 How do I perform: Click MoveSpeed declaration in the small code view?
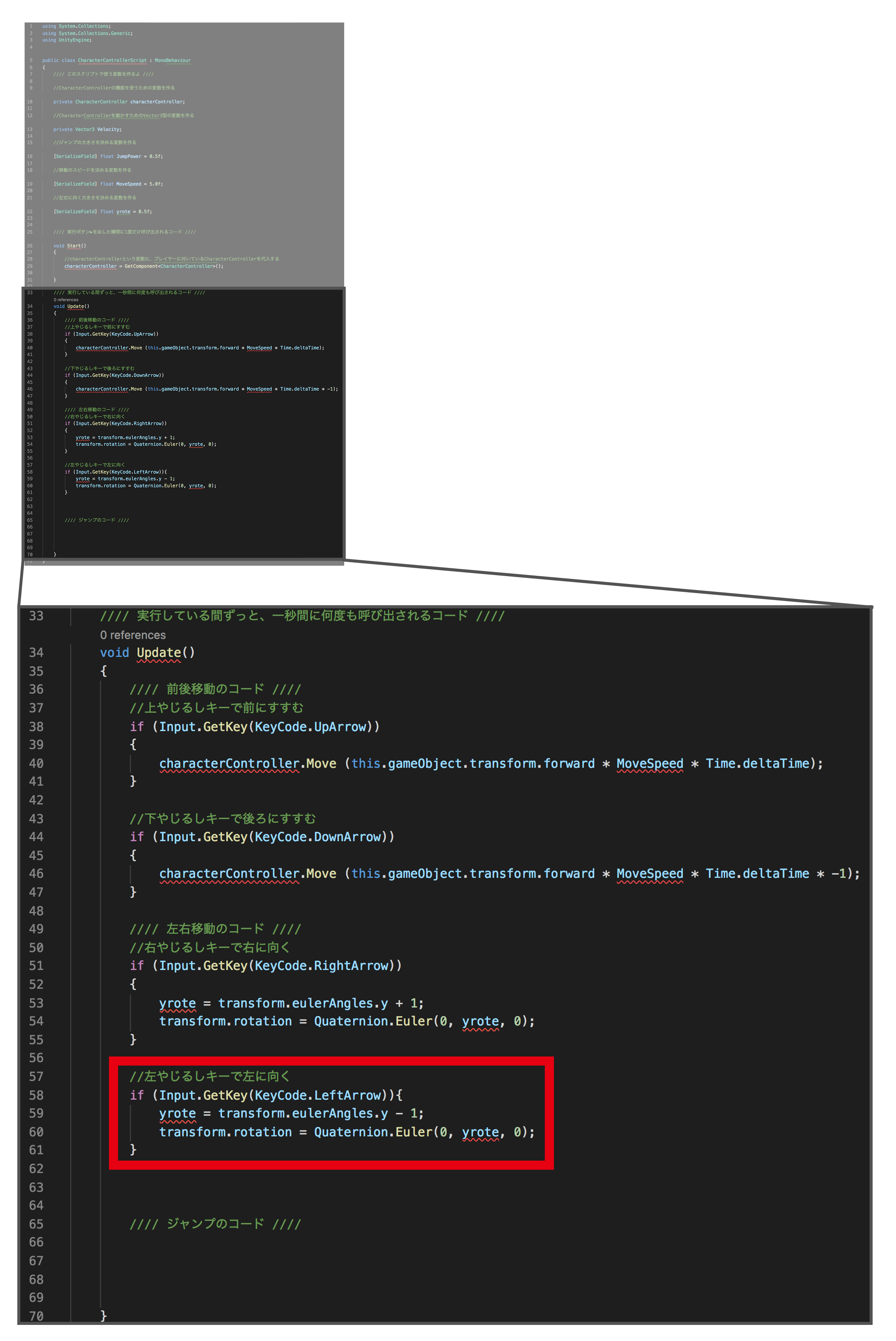point(129,184)
